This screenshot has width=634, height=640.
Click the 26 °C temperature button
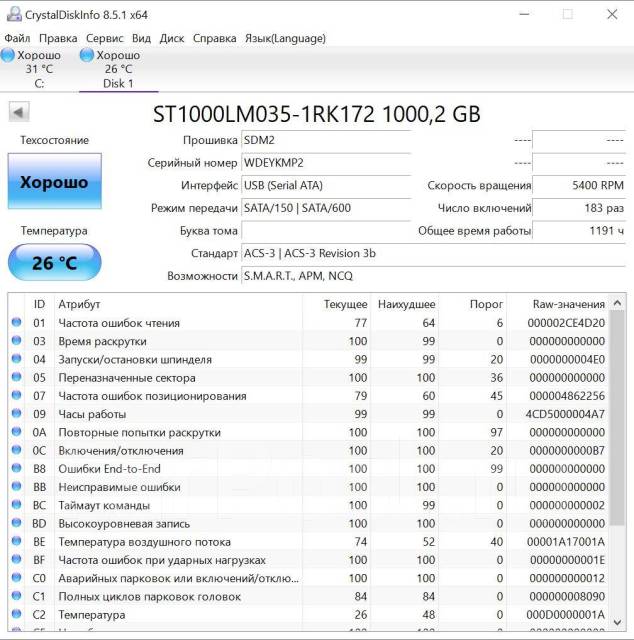[x=54, y=263]
